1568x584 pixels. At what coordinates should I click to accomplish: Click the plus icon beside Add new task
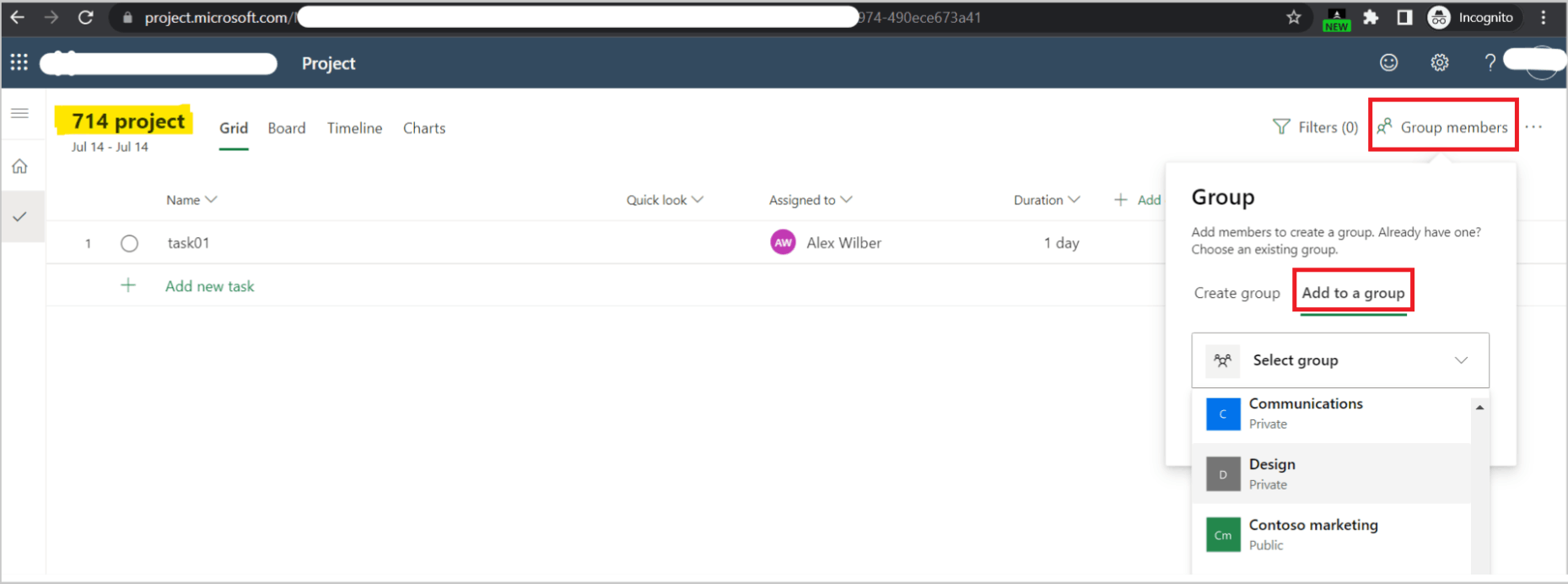tap(128, 285)
